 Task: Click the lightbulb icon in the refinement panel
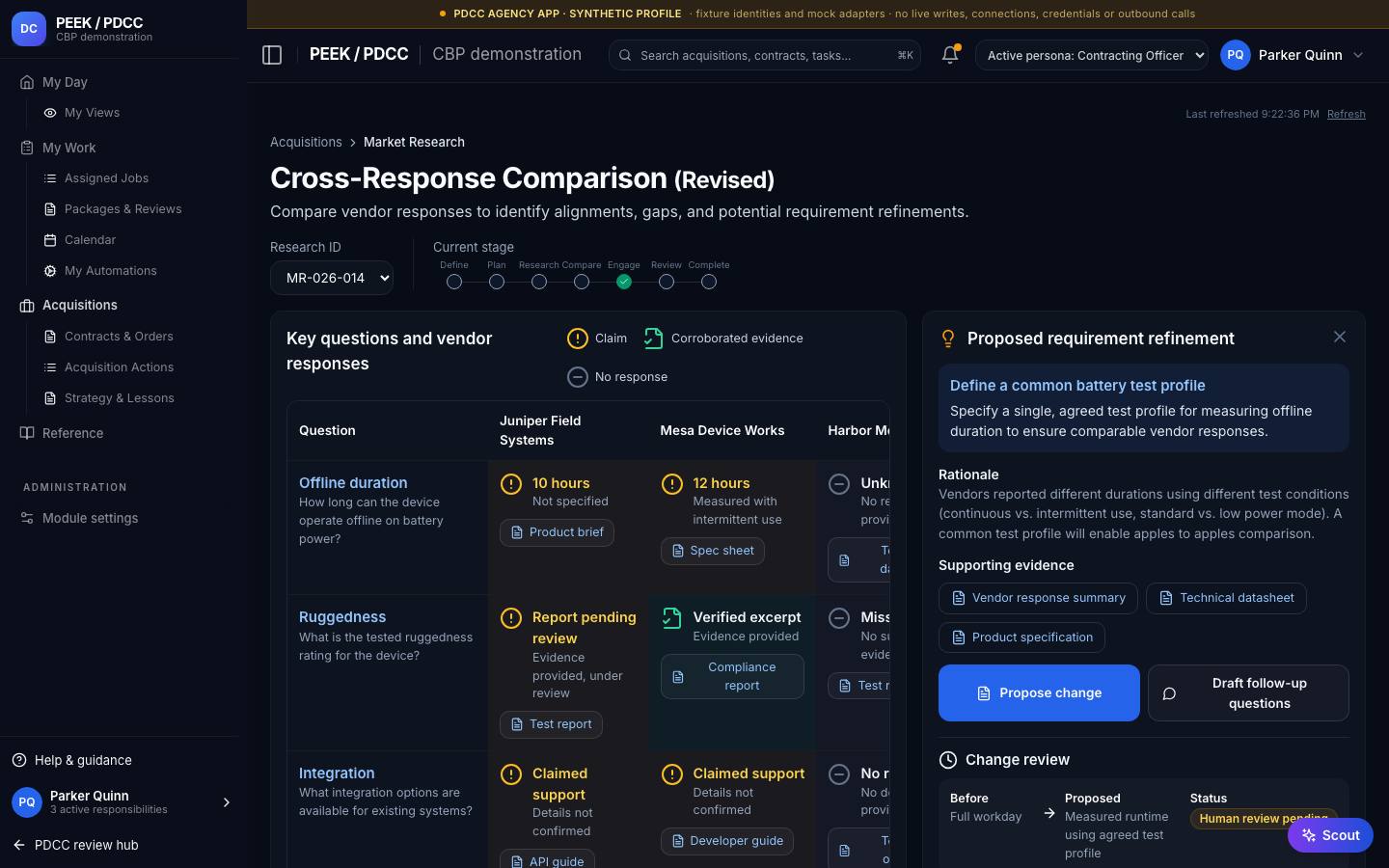948,339
